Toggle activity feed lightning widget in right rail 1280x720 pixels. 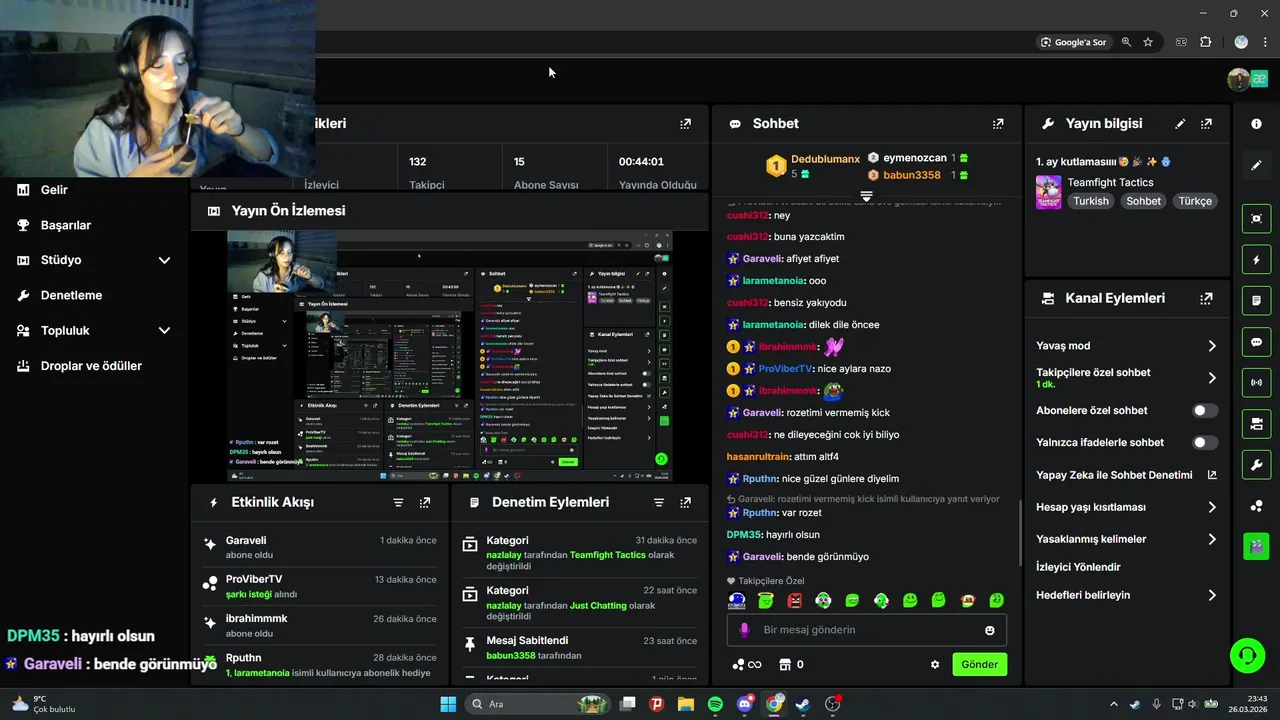tap(1256, 260)
